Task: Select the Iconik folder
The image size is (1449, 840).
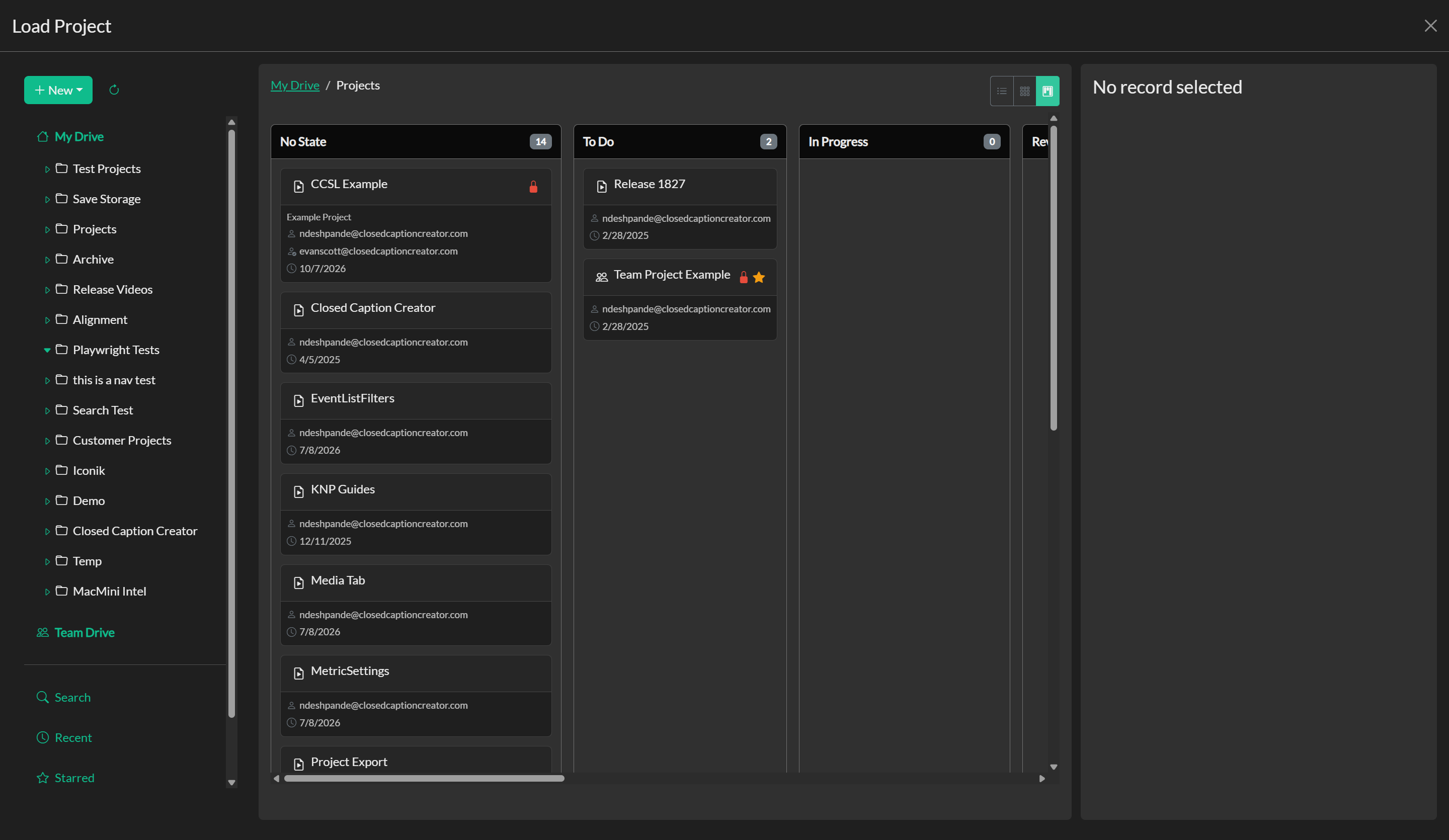Action: tap(89, 470)
